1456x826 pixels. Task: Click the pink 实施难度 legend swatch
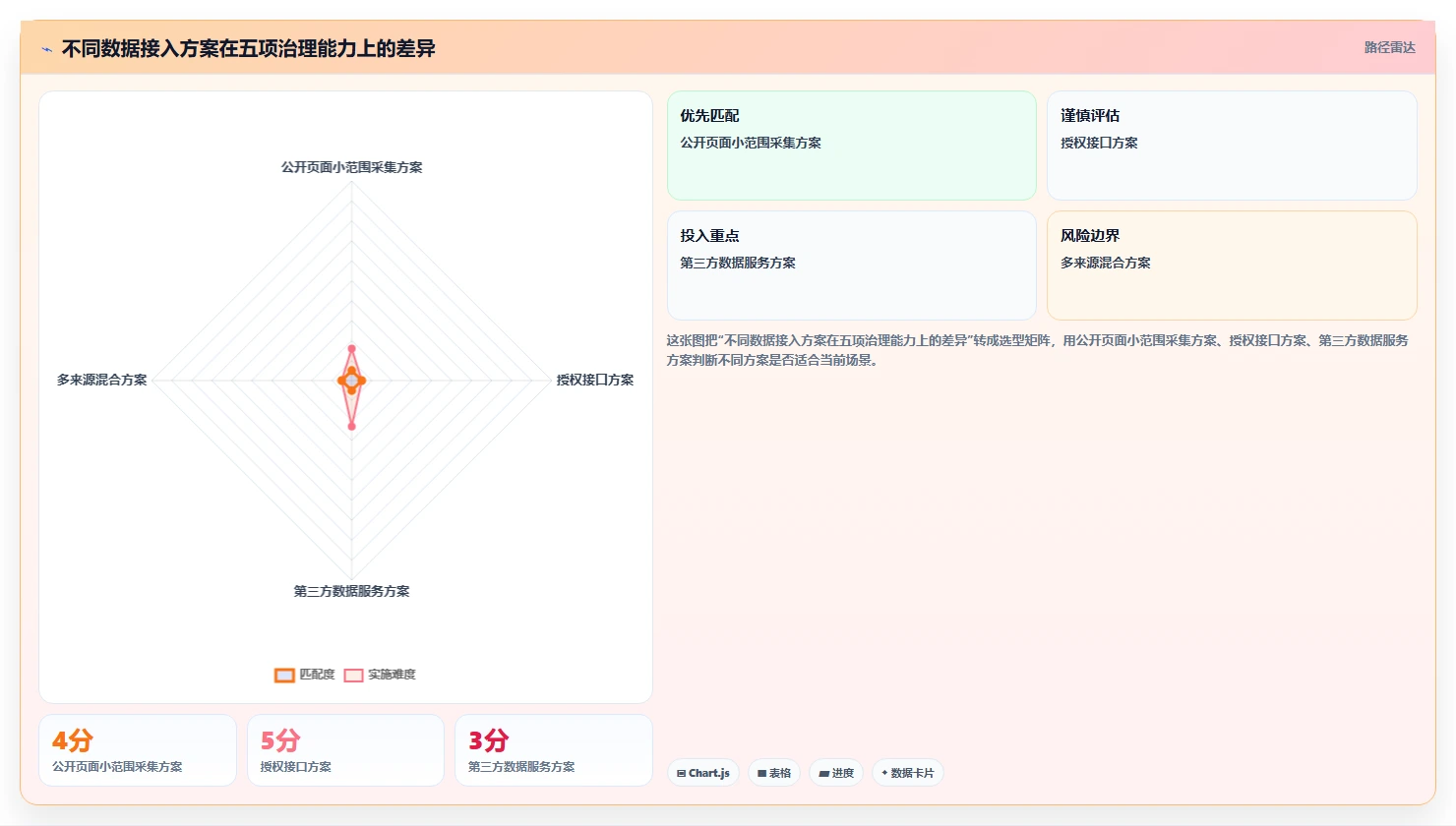tap(353, 676)
